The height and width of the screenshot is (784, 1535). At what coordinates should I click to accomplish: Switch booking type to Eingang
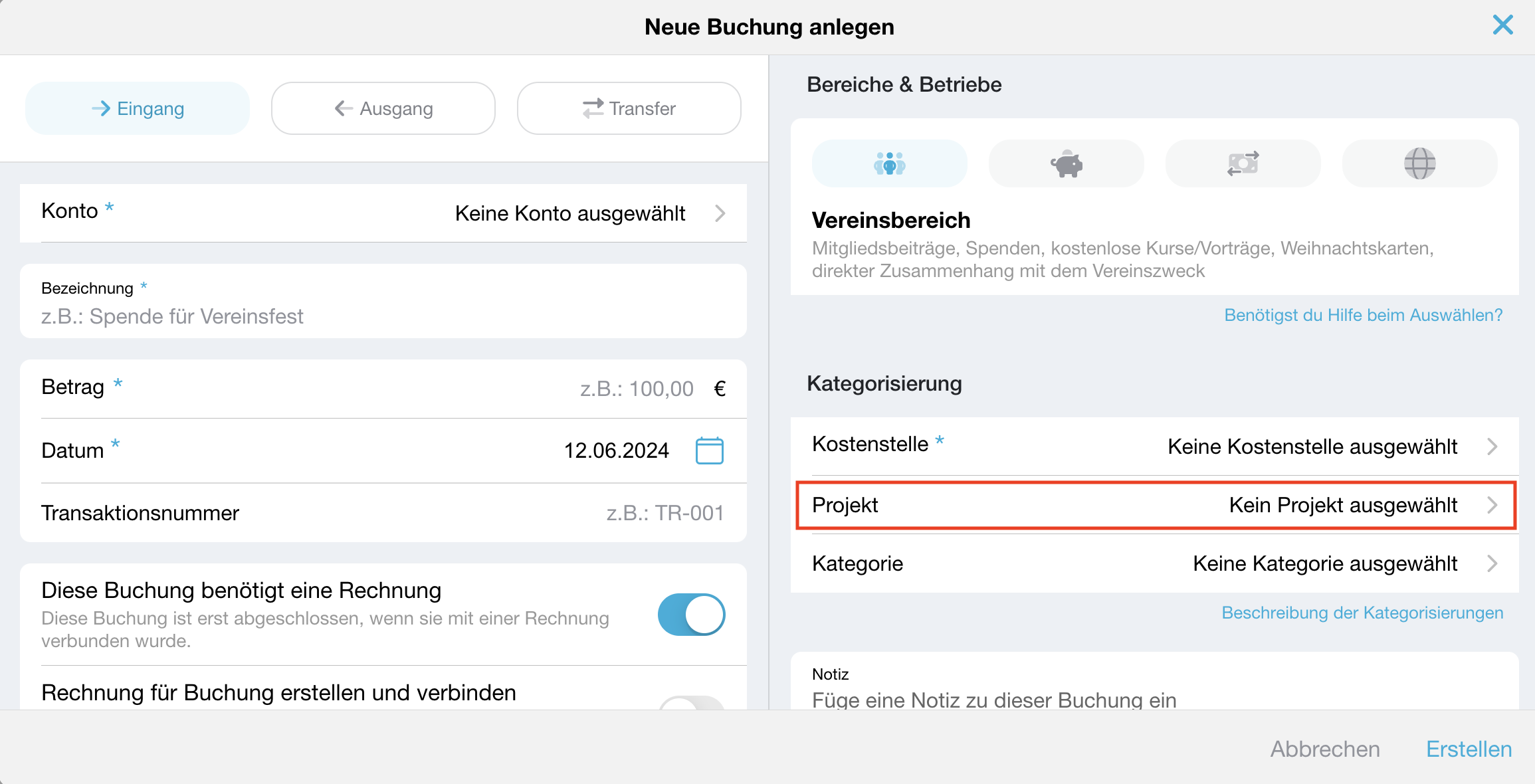[x=138, y=108]
